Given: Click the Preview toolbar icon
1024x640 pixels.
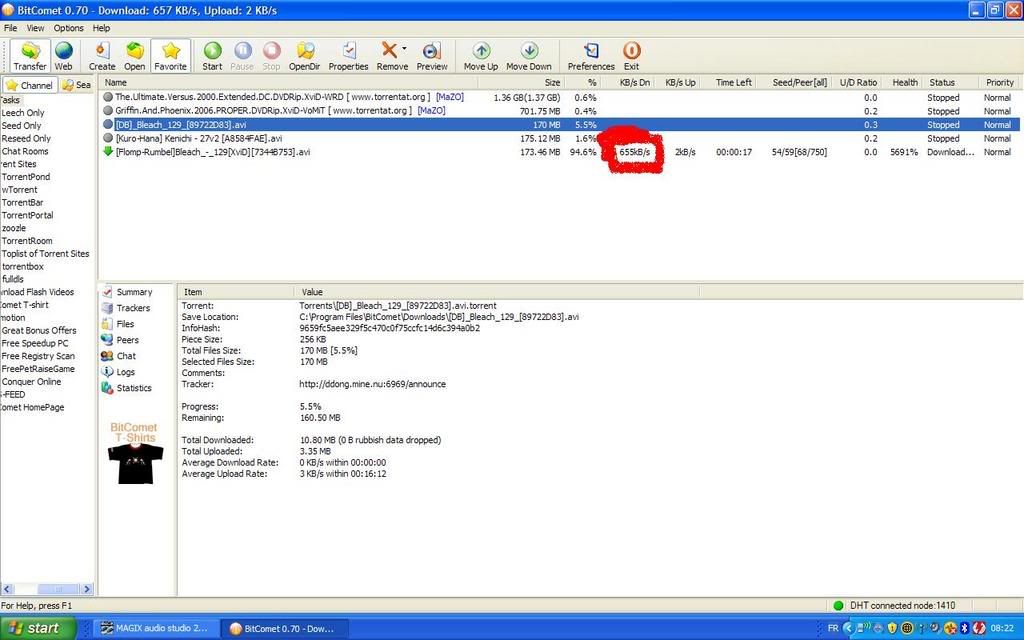Looking at the screenshot, I should (432, 56).
